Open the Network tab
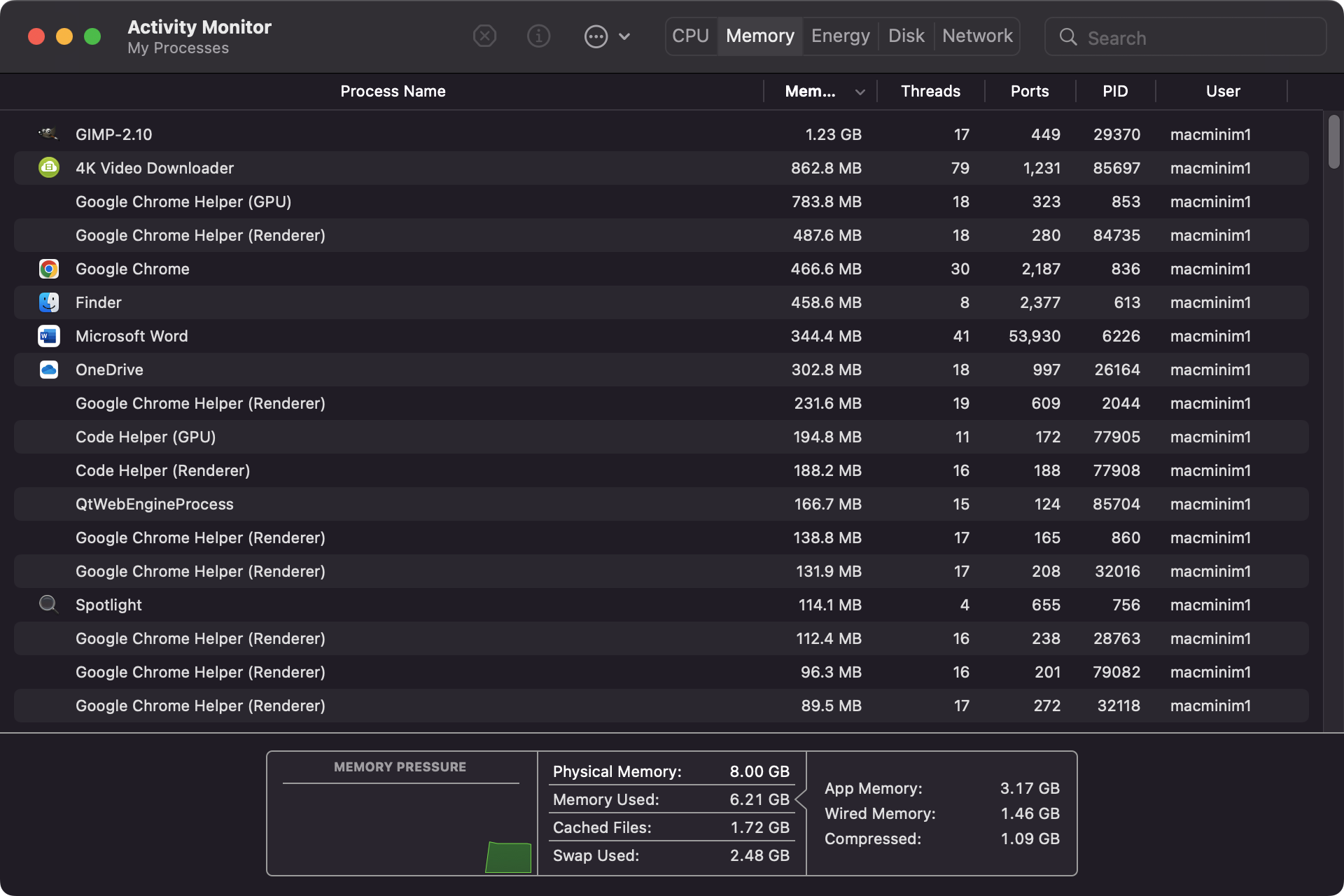 pos(977,36)
